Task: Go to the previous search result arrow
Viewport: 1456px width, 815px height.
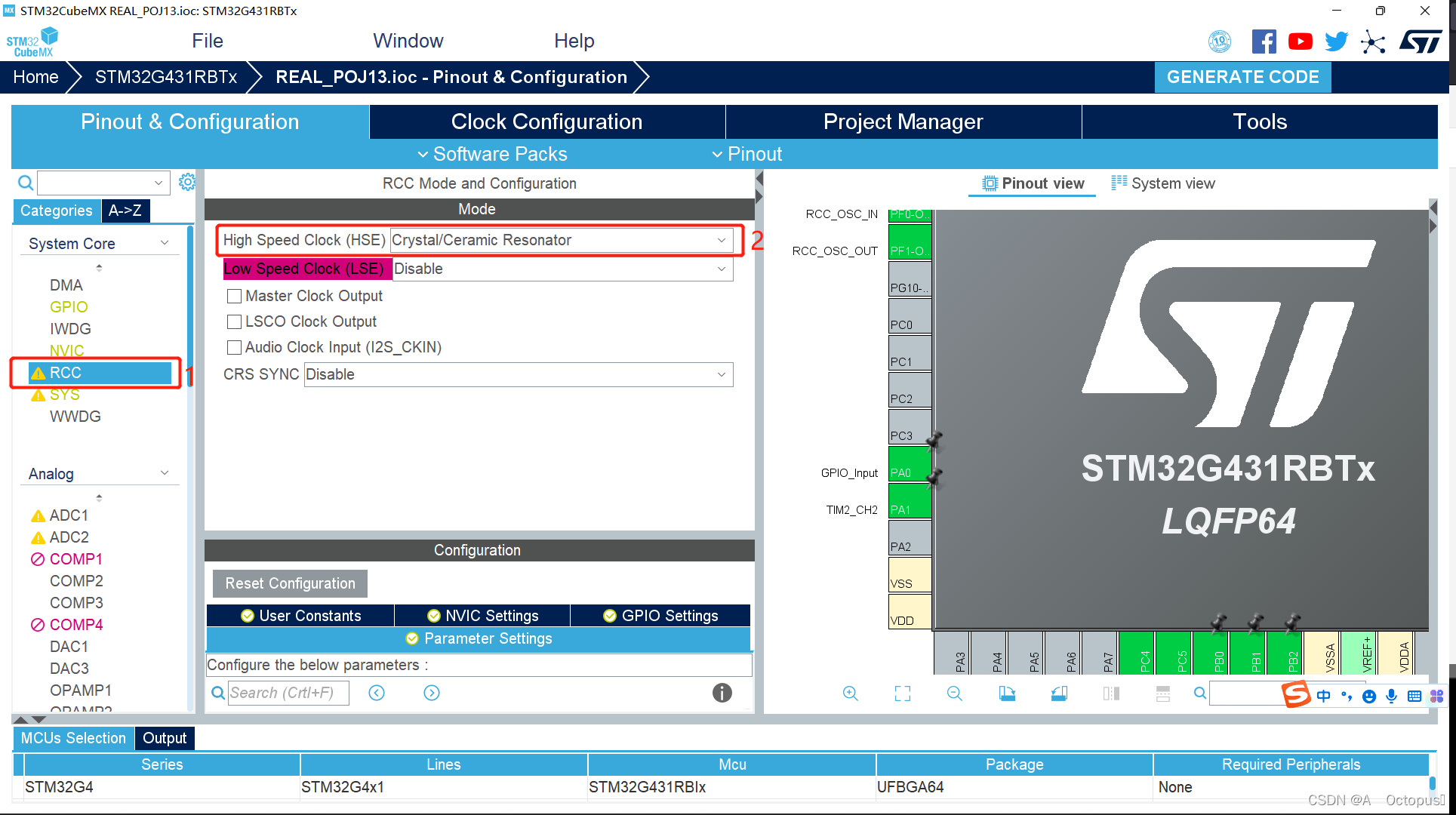Action: click(377, 693)
